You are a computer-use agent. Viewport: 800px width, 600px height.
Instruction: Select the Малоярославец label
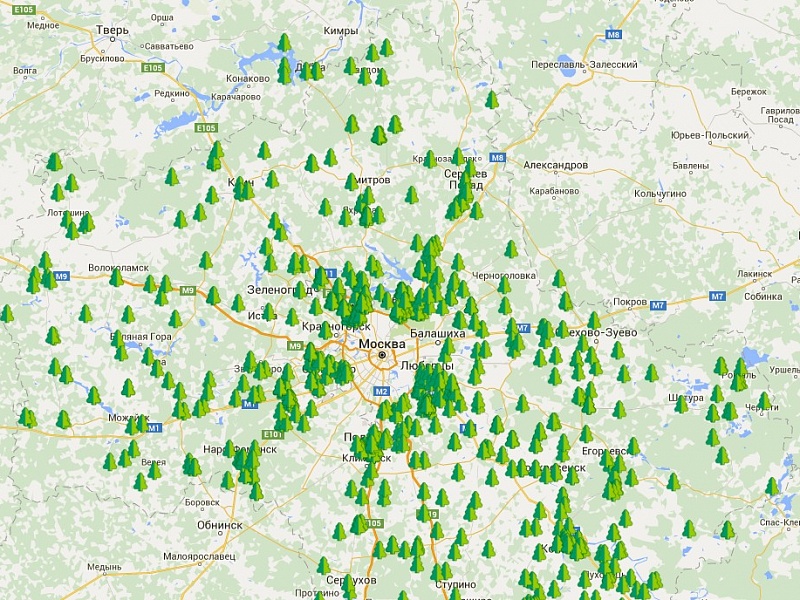coord(199,556)
